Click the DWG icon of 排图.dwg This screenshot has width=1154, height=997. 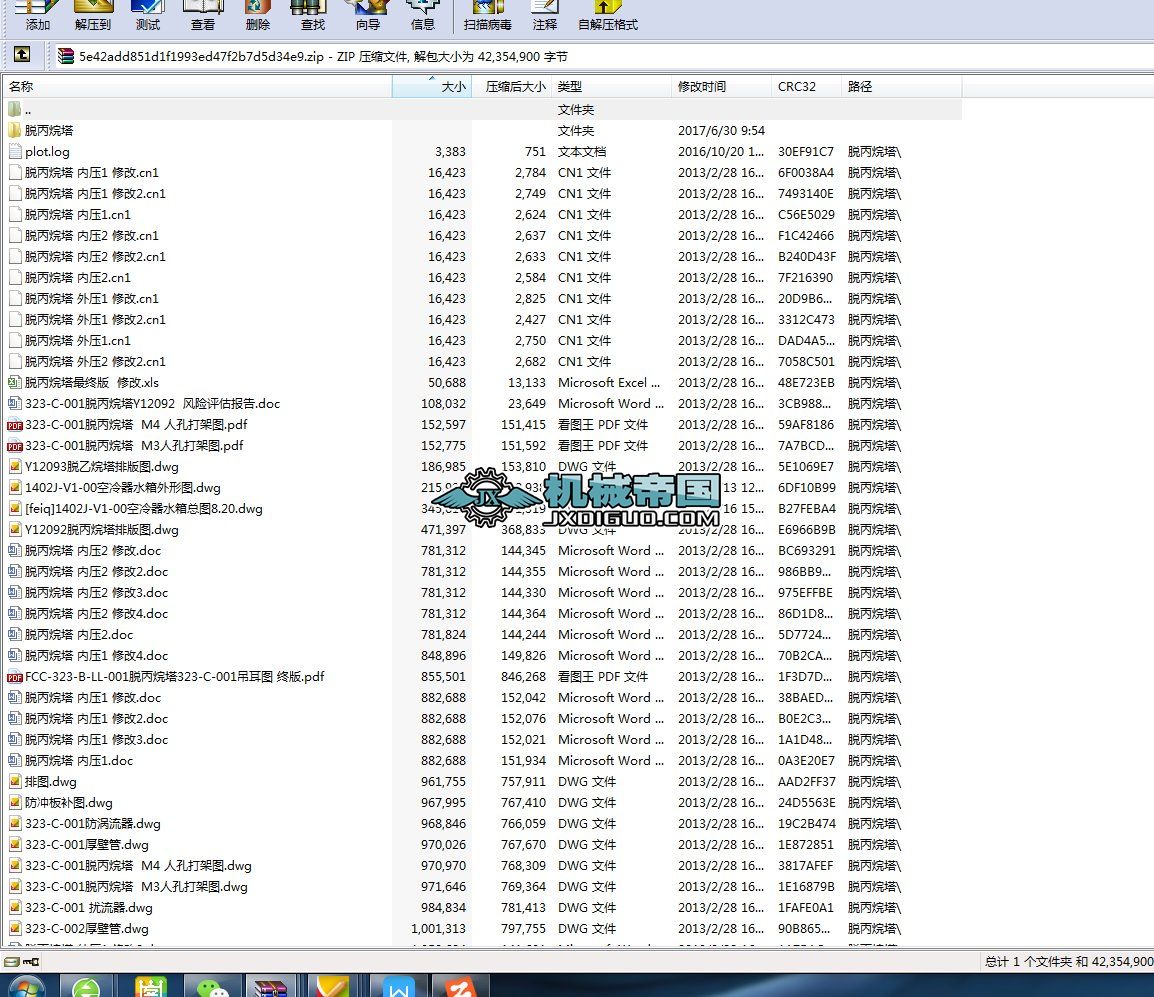15,781
